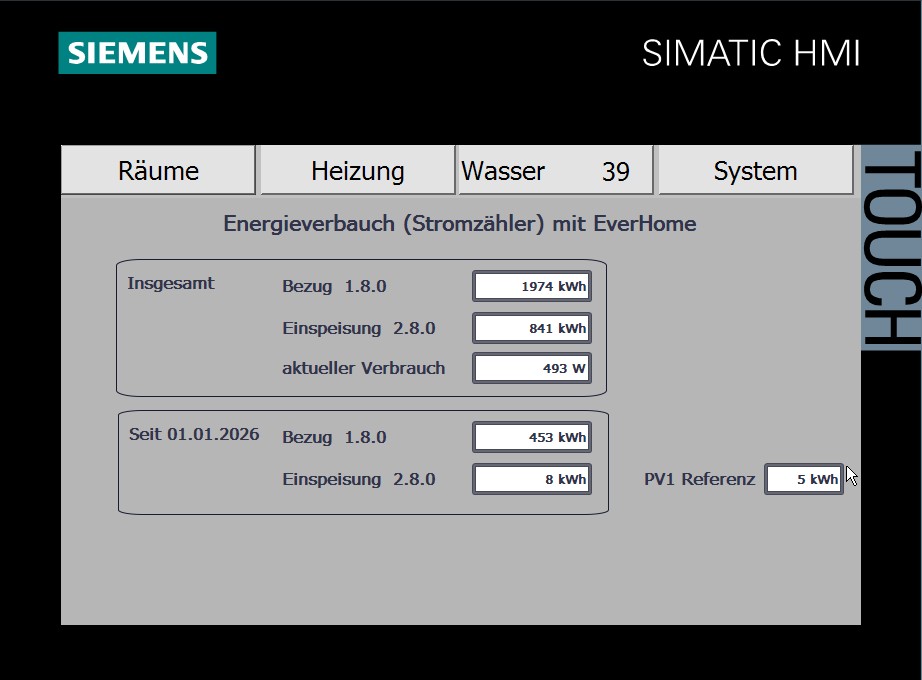Viewport: 922px width, 680px height.
Task: Click the Seit 01.01.2026 group label
Action: coord(194,434)
